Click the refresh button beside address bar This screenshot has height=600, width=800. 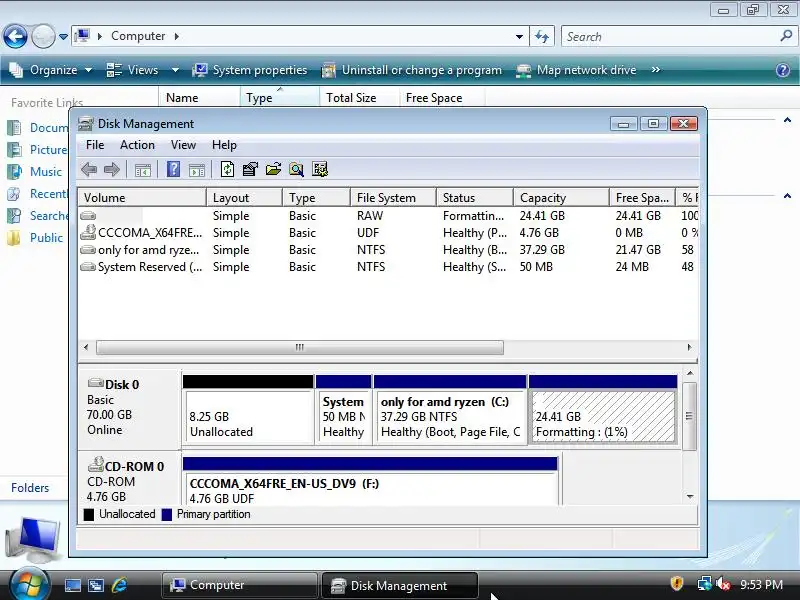542,36
